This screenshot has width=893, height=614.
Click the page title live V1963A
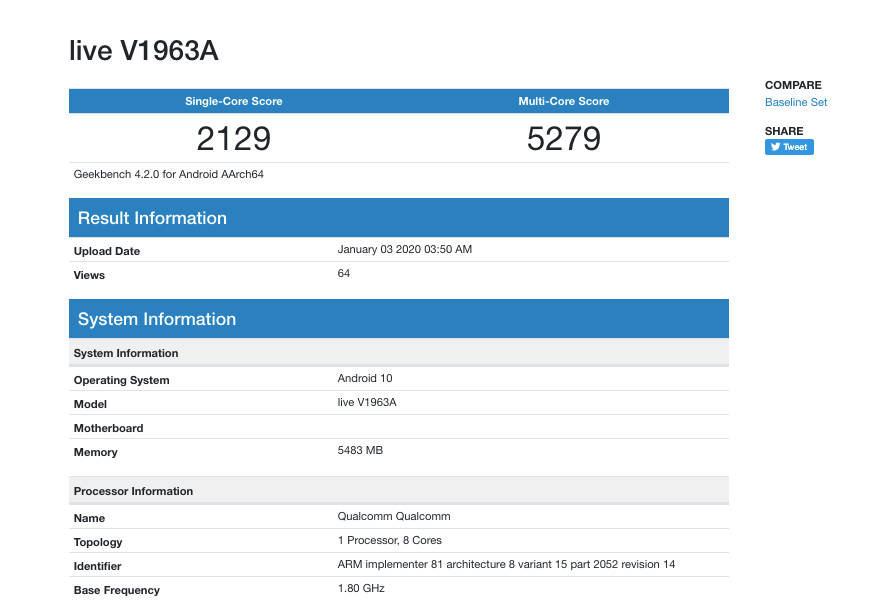coord(143,50)
